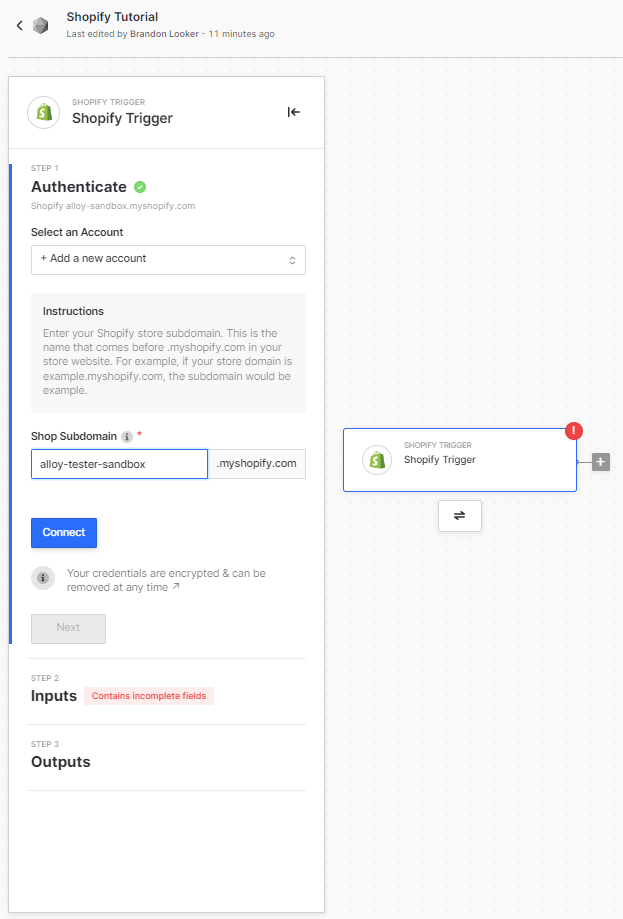
Task: Click the Shop Subdomain text field
Action: 119,464
